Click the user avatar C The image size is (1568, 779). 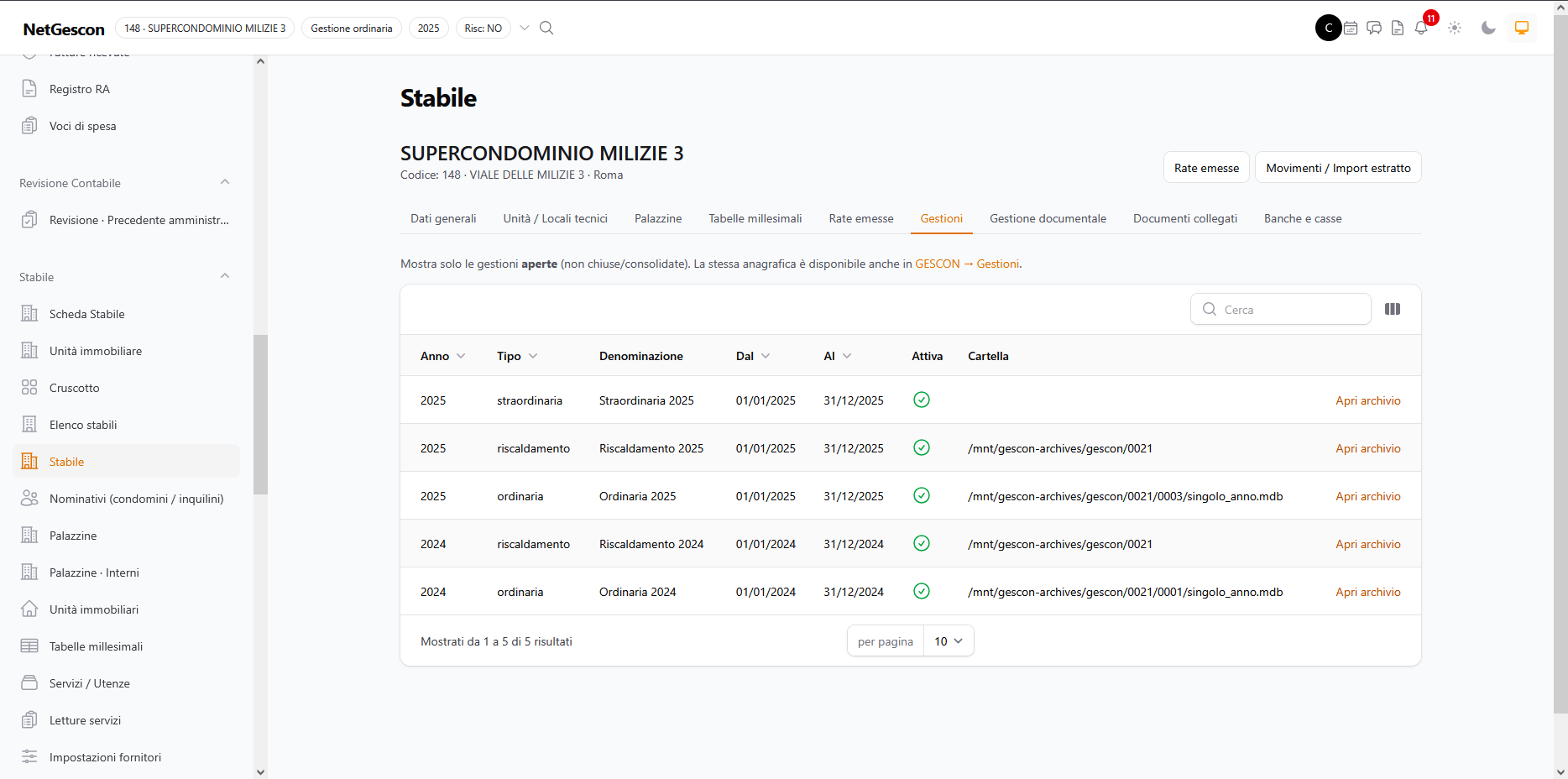[x=1328, y=28]
